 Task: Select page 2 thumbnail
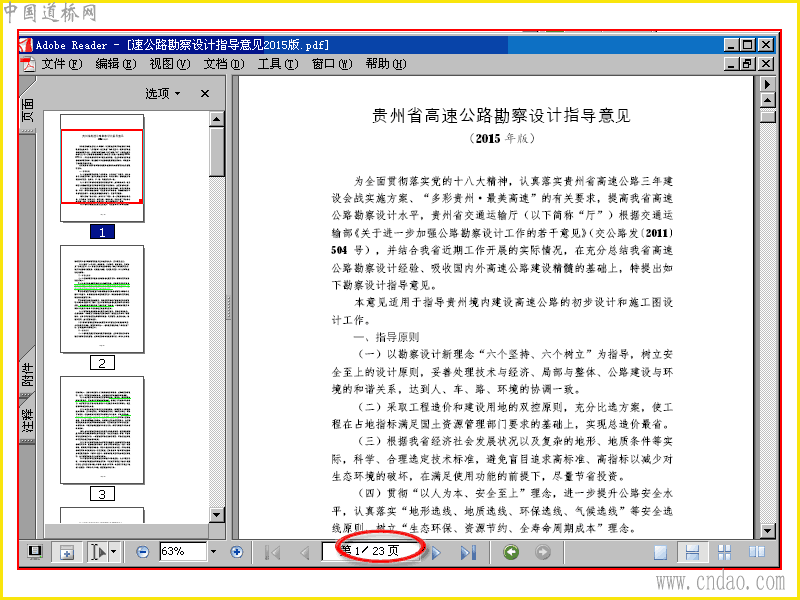click(x=102, y=299)
